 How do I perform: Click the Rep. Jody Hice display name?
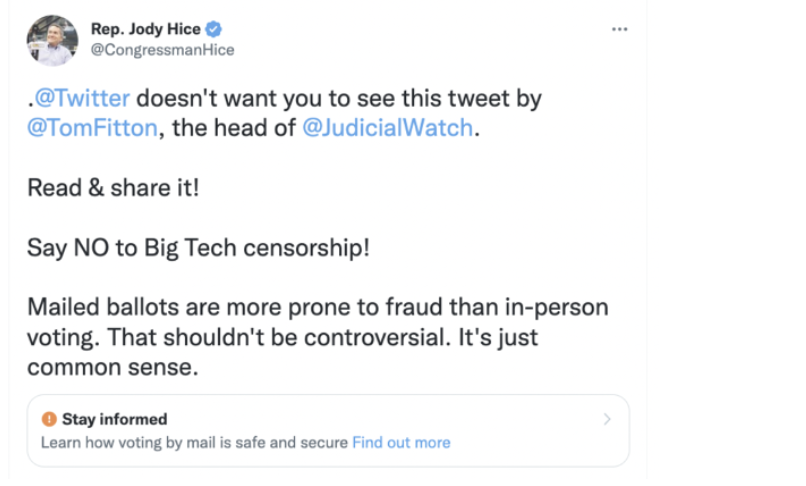coord(146,30)
